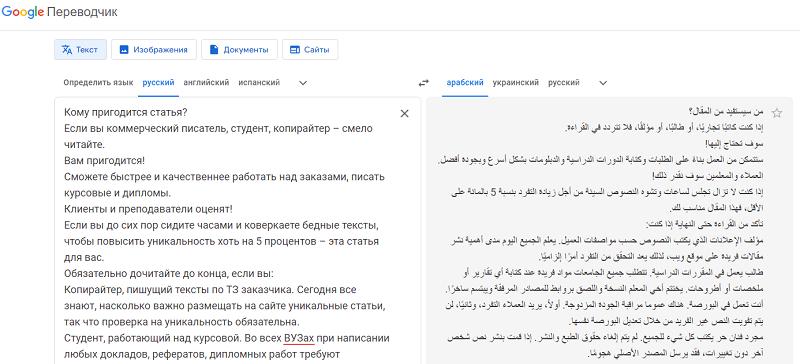Select английский as source language

pos(206,82)
